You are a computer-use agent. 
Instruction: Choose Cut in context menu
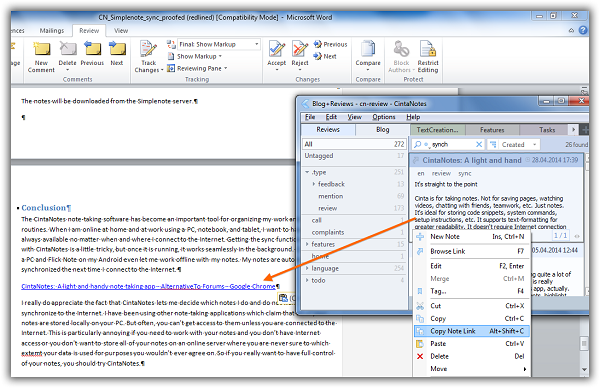point(471,306)
